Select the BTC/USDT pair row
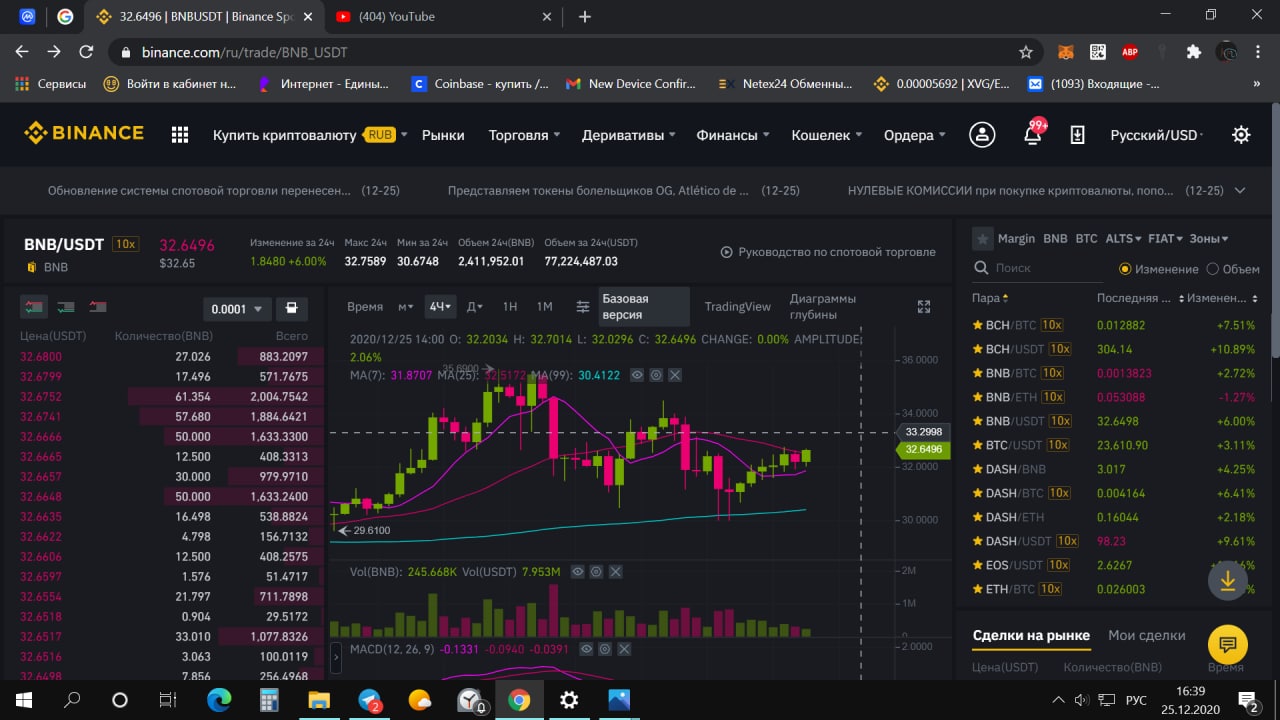 1116,445
